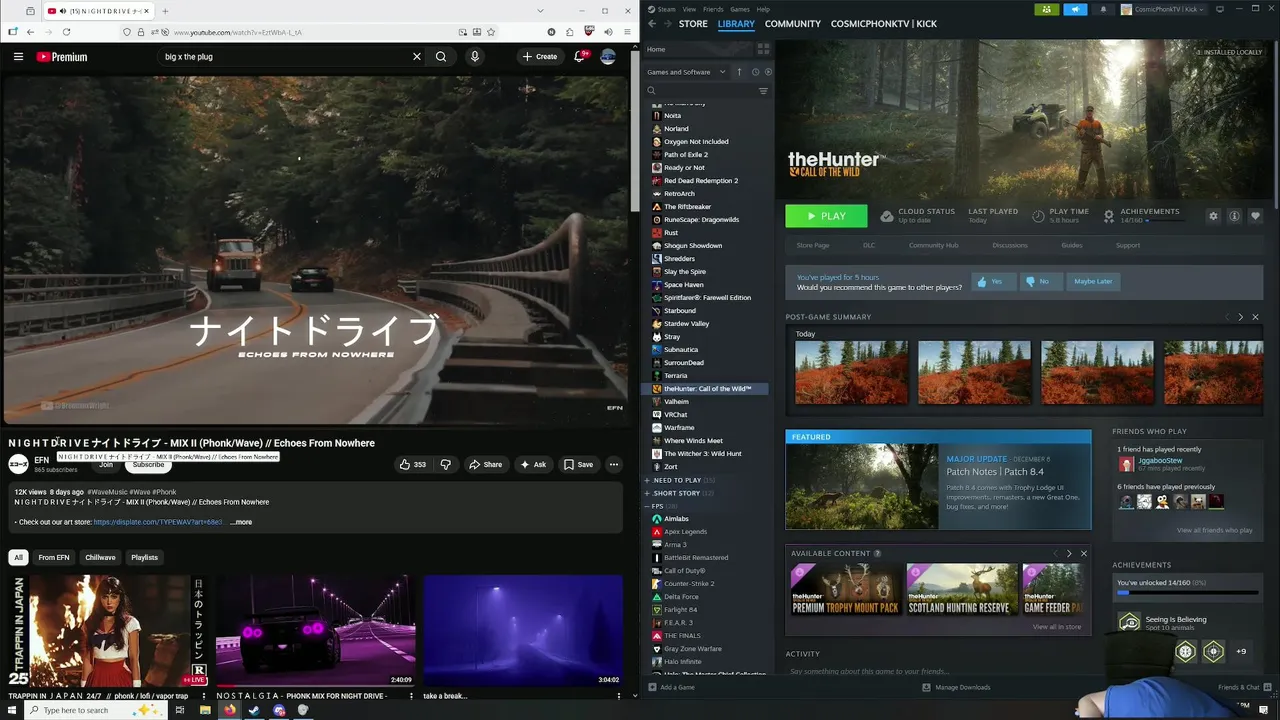Switch Steam library to grid collections view
The height and width of the screenshot is (720, 1280).
[x=763, y=49]
